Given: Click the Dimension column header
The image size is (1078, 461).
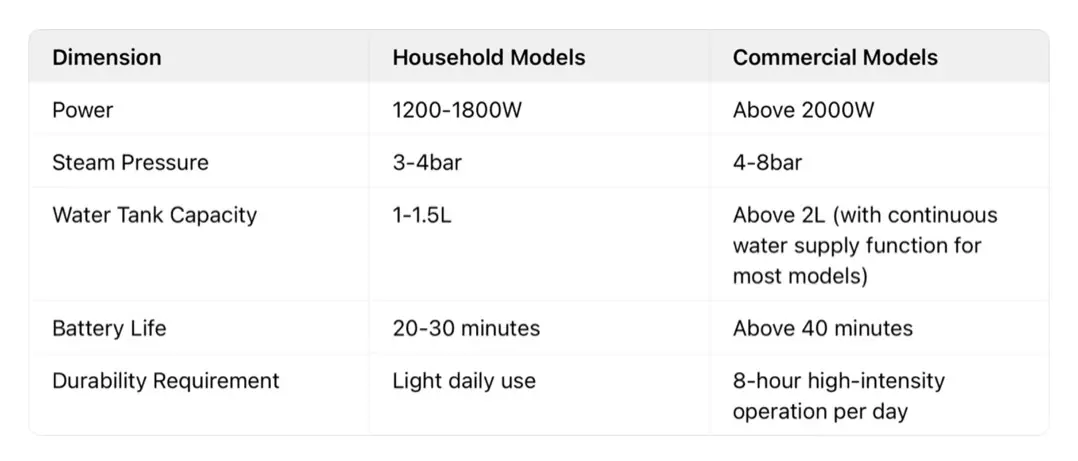Looking at the screenshot, I should [107, 58].
